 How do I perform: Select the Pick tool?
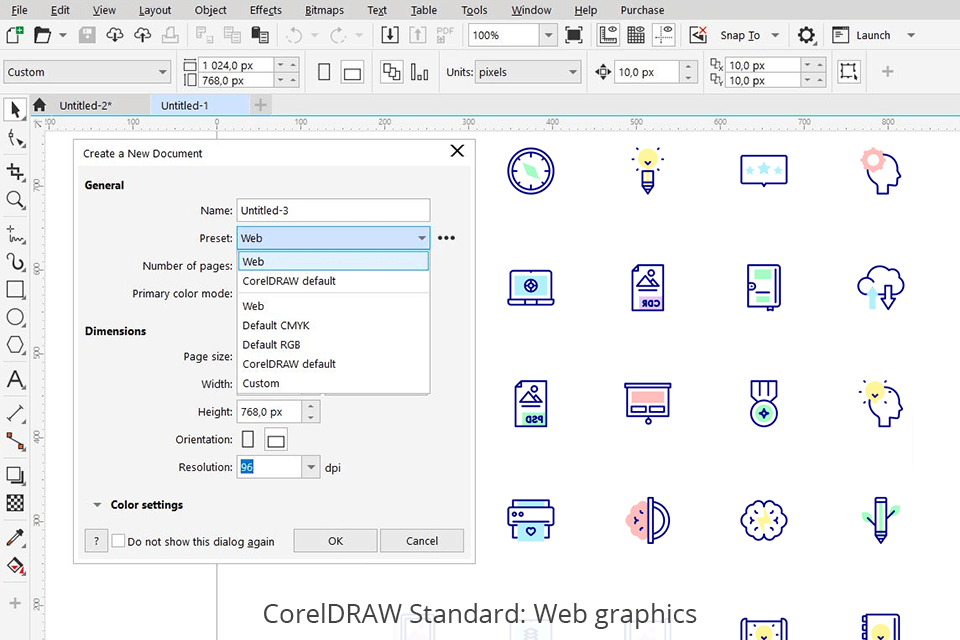pyautogui.click(x=15, y=110)
